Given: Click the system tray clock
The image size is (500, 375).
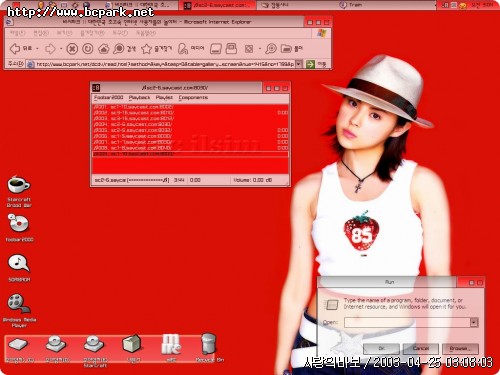Looking at the screenshot, I should (481, 5).
